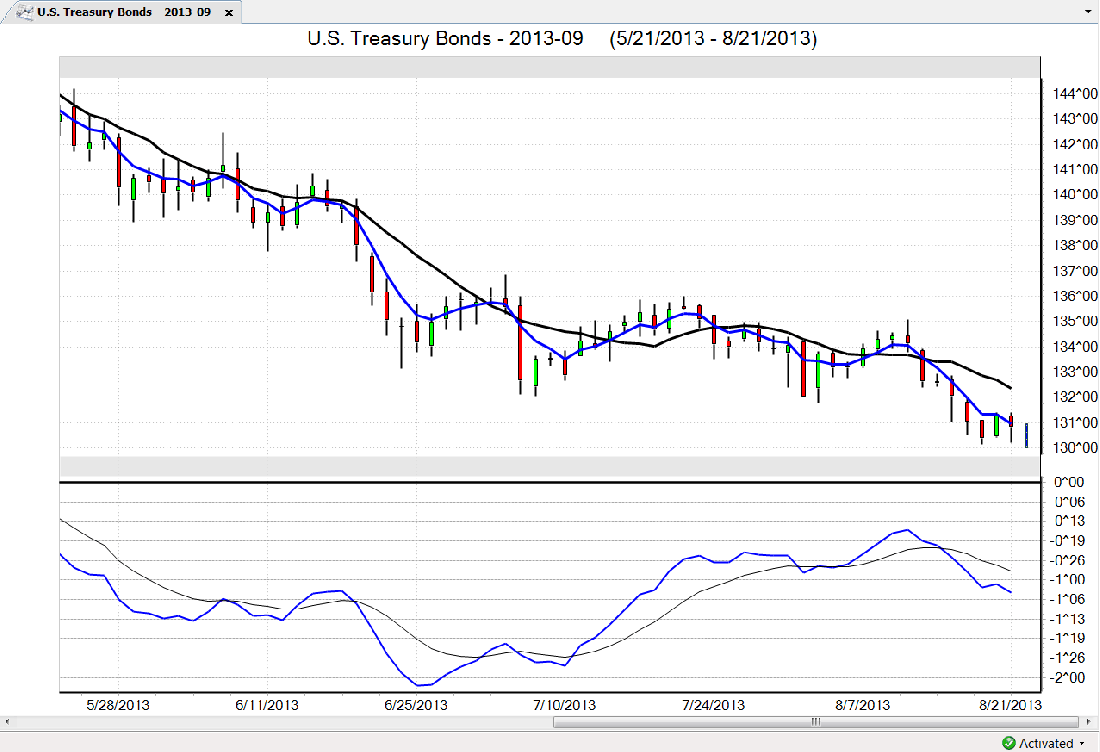This screenshot has height=752, width=1100.
Task: Select the 8/21/2013 date axis label
Action: pyautogui.click(x=1011, y=704)
